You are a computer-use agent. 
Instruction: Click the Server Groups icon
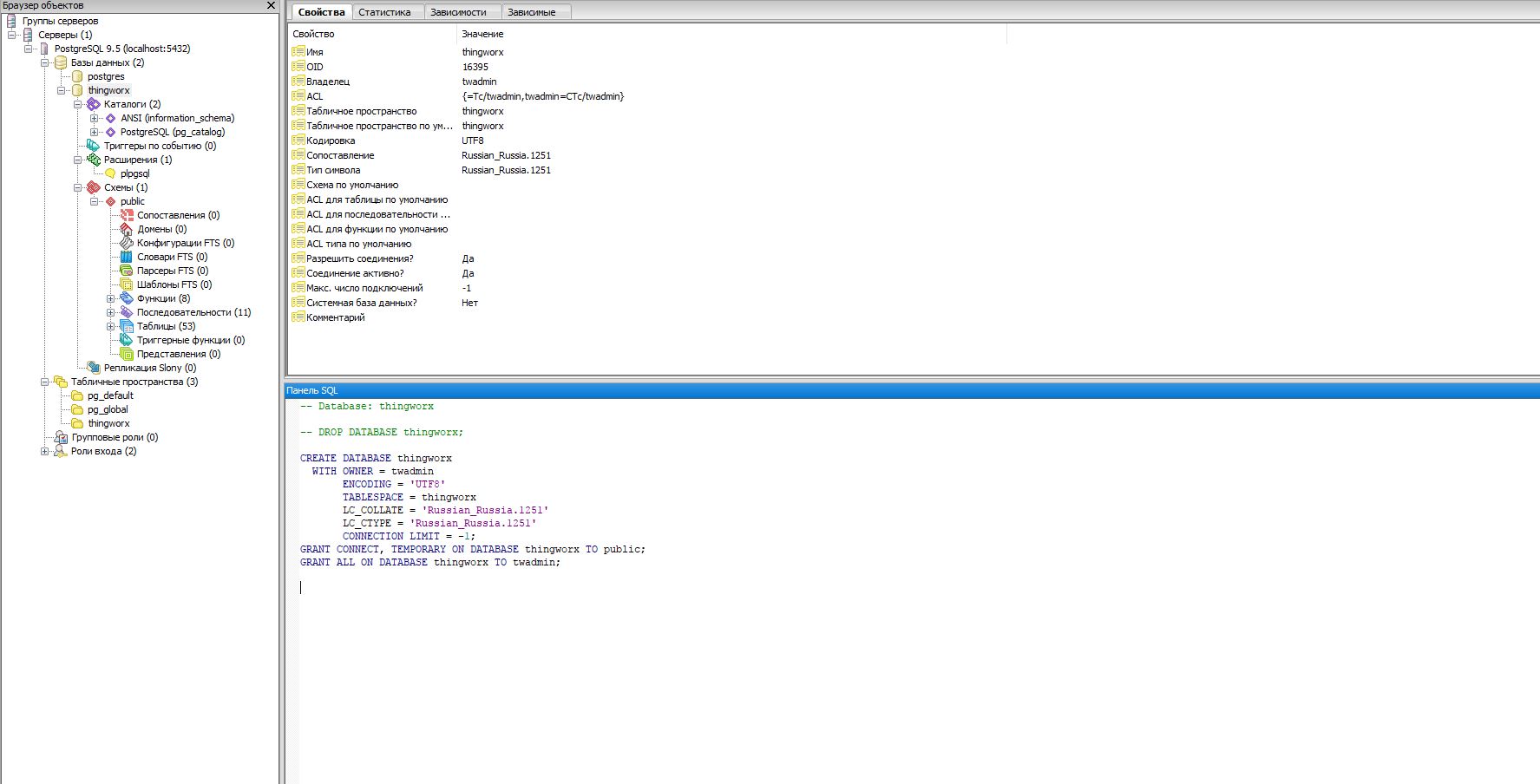(x=11, y=21)
